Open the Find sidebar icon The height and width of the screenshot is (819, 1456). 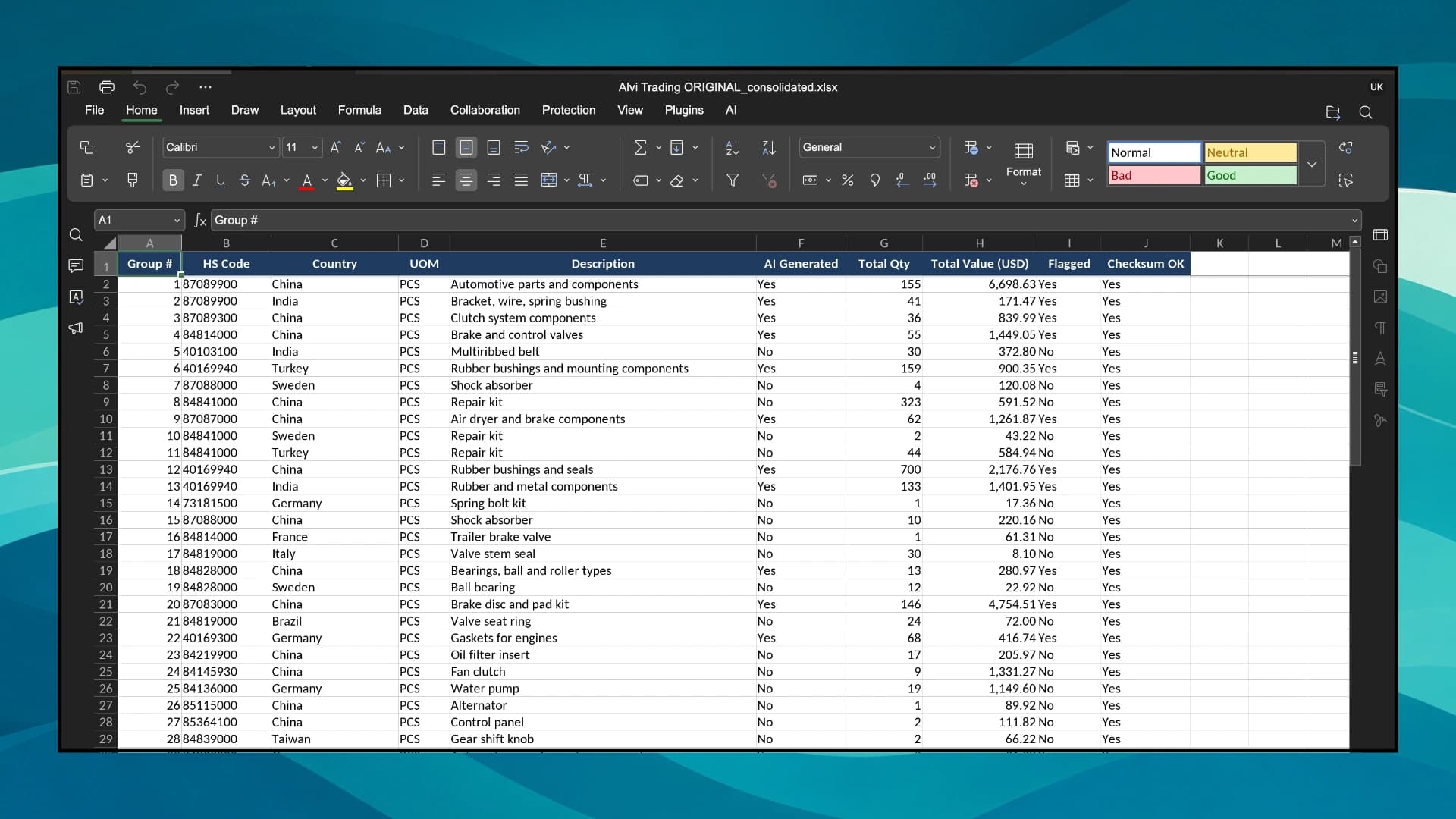(76, 235)
